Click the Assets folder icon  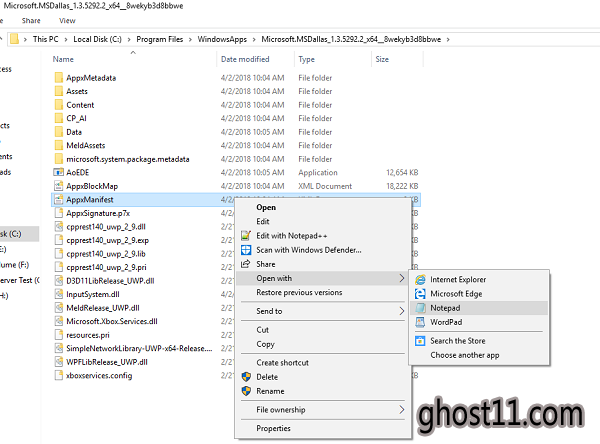coord(59,91)
